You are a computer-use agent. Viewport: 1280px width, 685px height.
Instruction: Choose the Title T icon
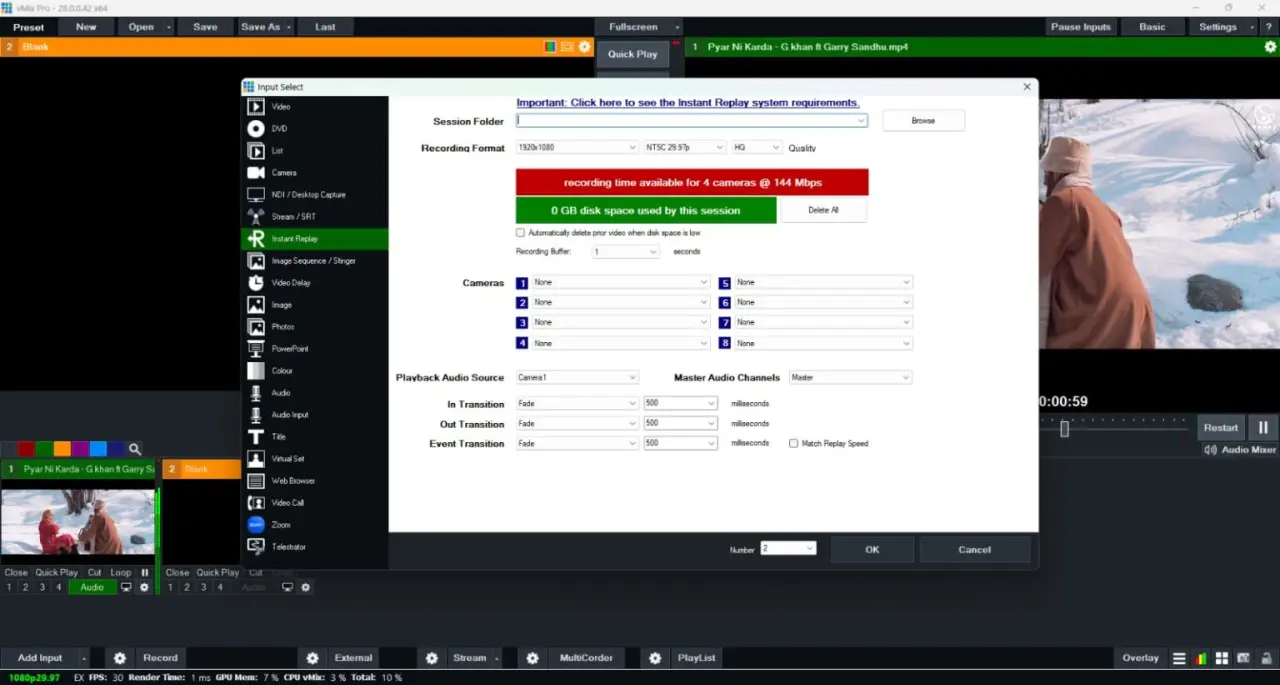click(256, 436)
